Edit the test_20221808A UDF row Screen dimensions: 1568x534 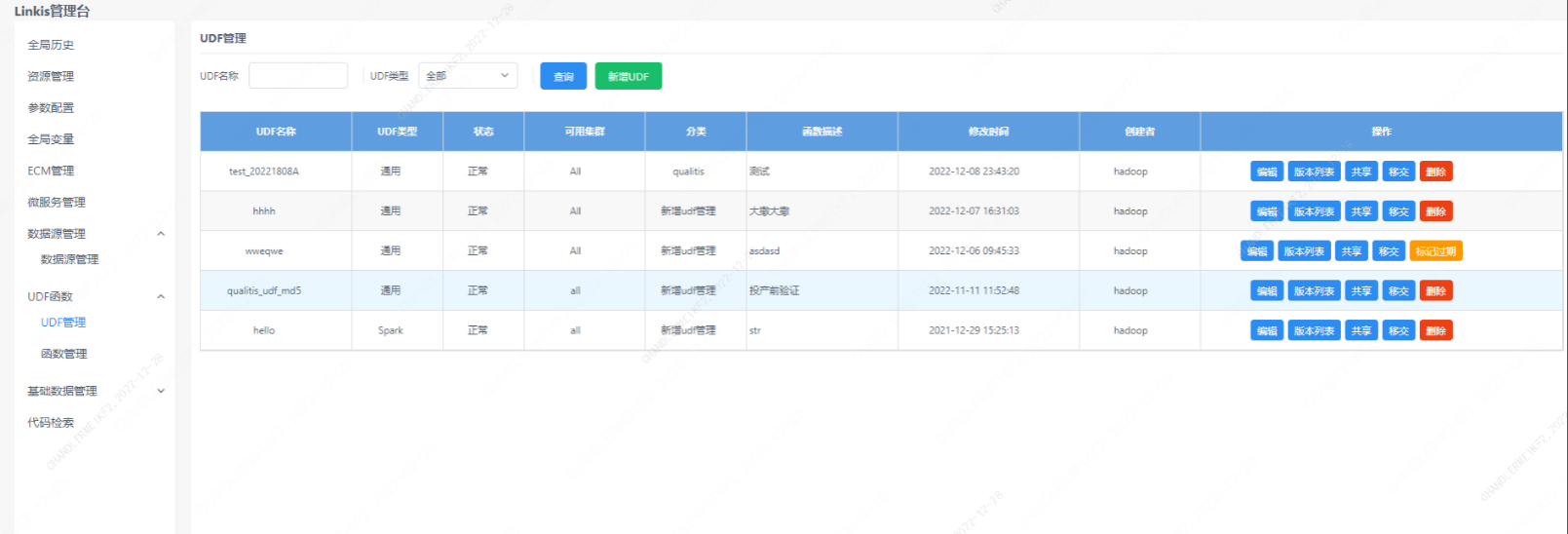click(1266, 172)
